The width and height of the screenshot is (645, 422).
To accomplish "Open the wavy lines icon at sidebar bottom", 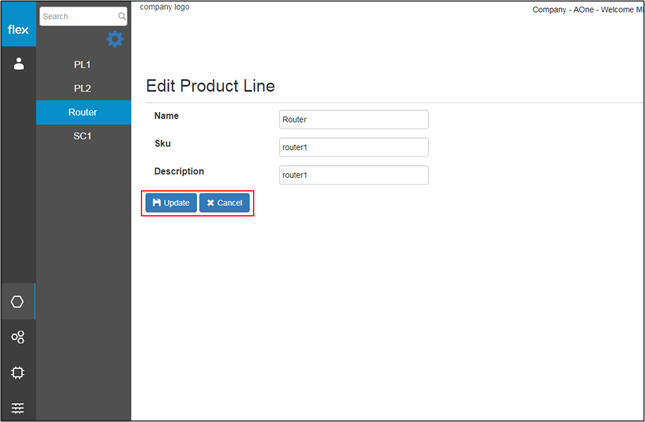I will point(18,408).
